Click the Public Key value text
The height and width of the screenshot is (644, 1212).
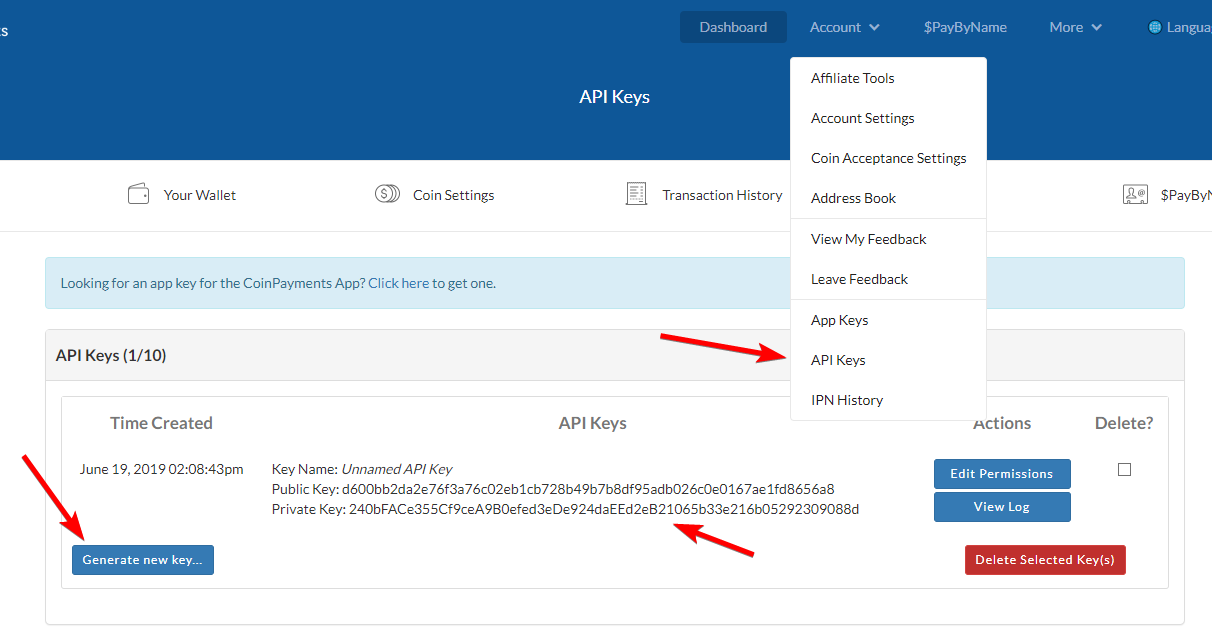pos(588,489)
